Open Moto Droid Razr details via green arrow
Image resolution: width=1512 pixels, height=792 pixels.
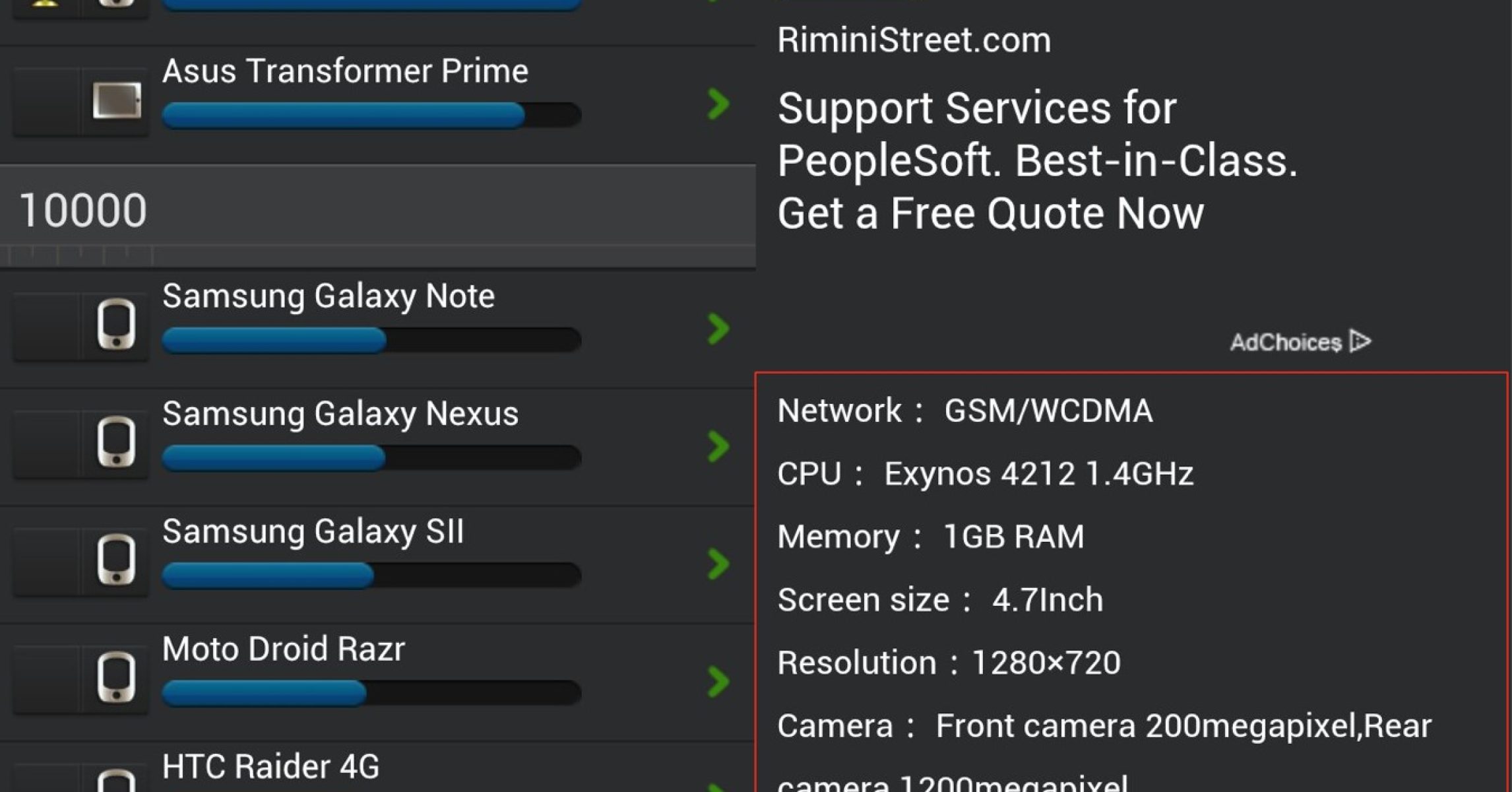click(718, 681)
